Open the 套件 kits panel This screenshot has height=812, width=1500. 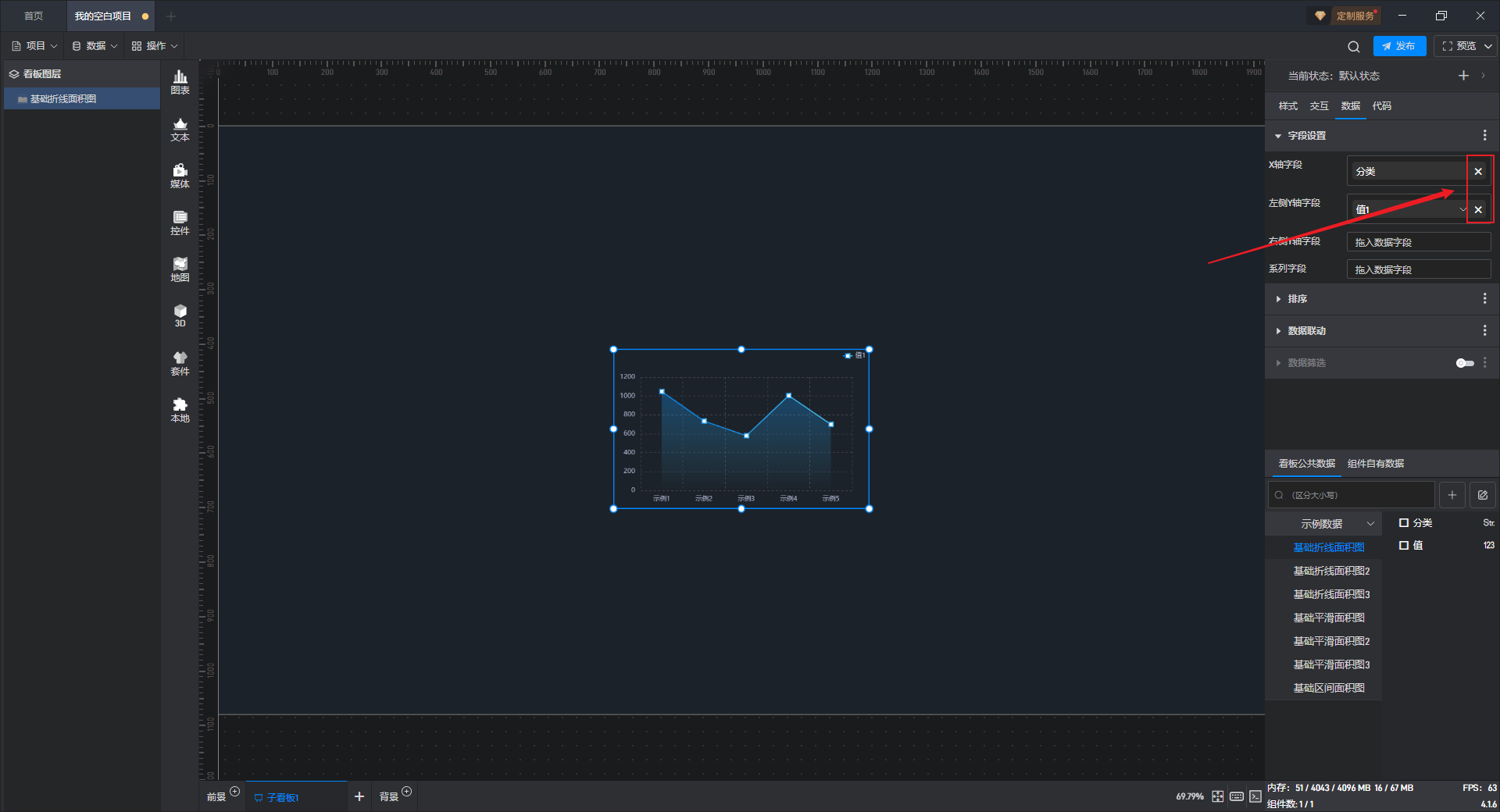click(180, 363)
